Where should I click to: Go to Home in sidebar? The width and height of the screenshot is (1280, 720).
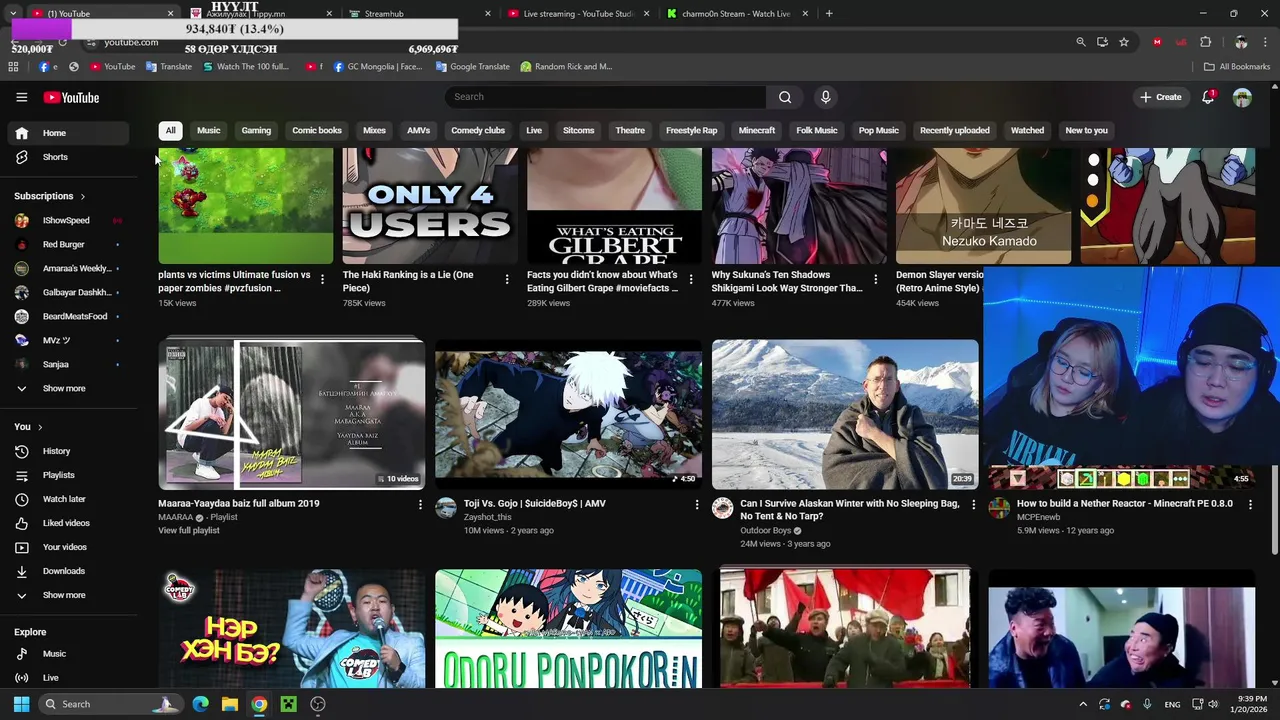tap(66, 133)
